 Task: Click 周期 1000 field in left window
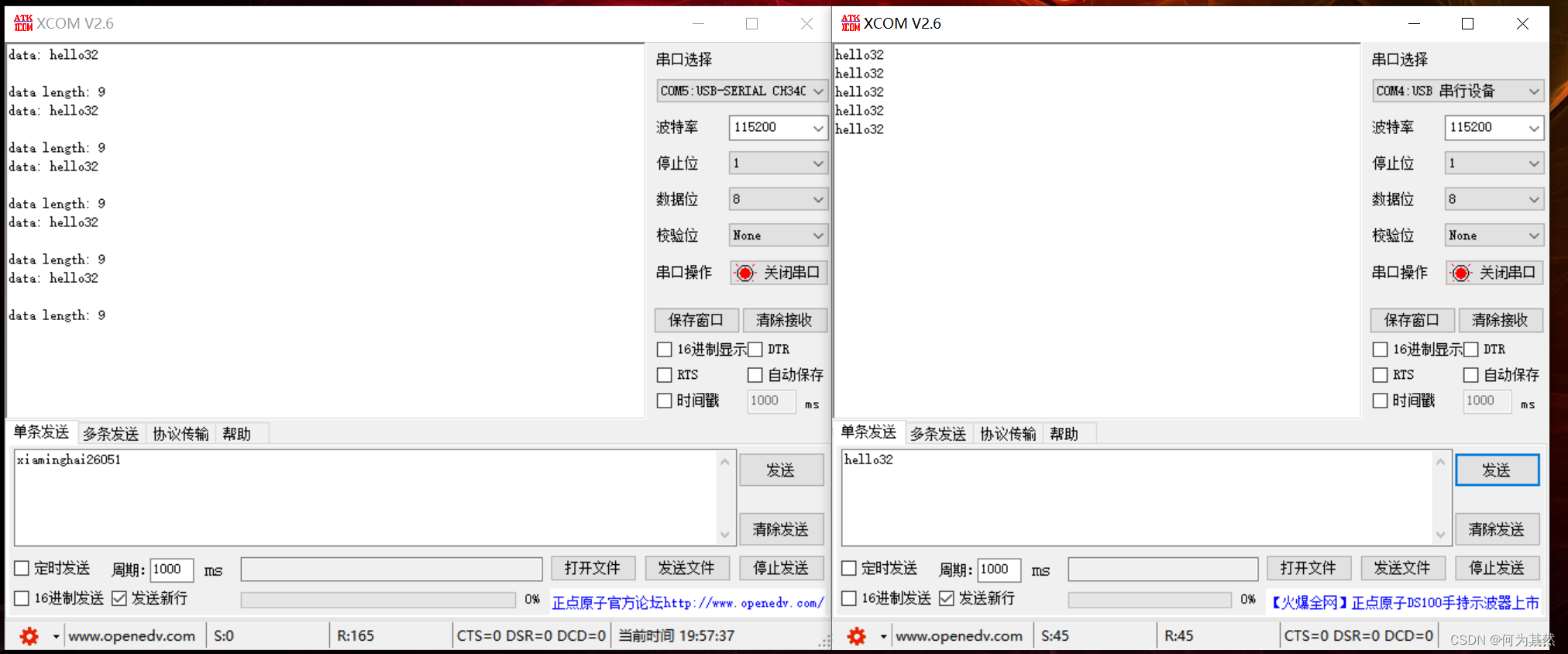[171, 570]
